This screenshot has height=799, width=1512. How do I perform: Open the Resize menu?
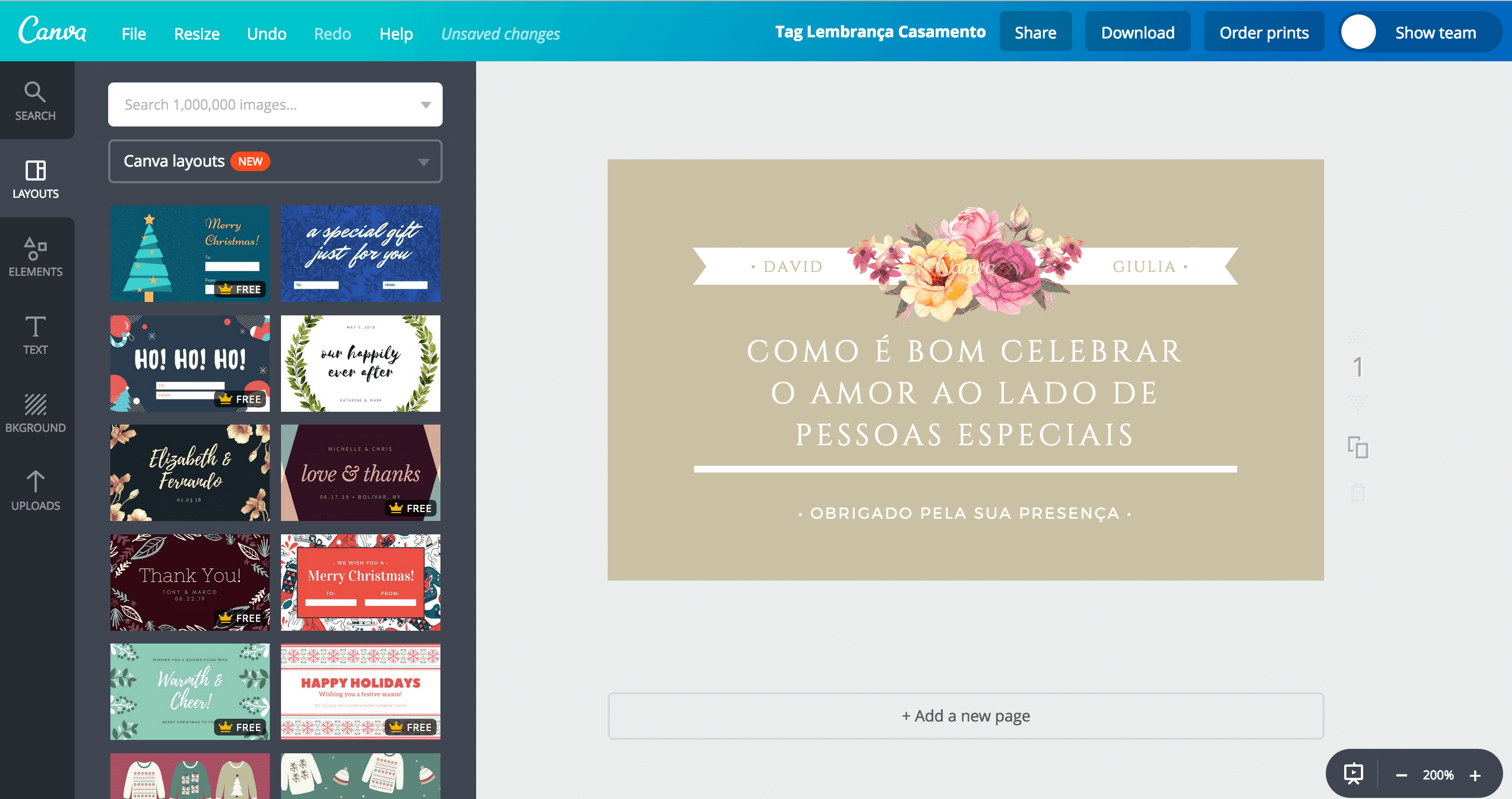pos(197,33)
